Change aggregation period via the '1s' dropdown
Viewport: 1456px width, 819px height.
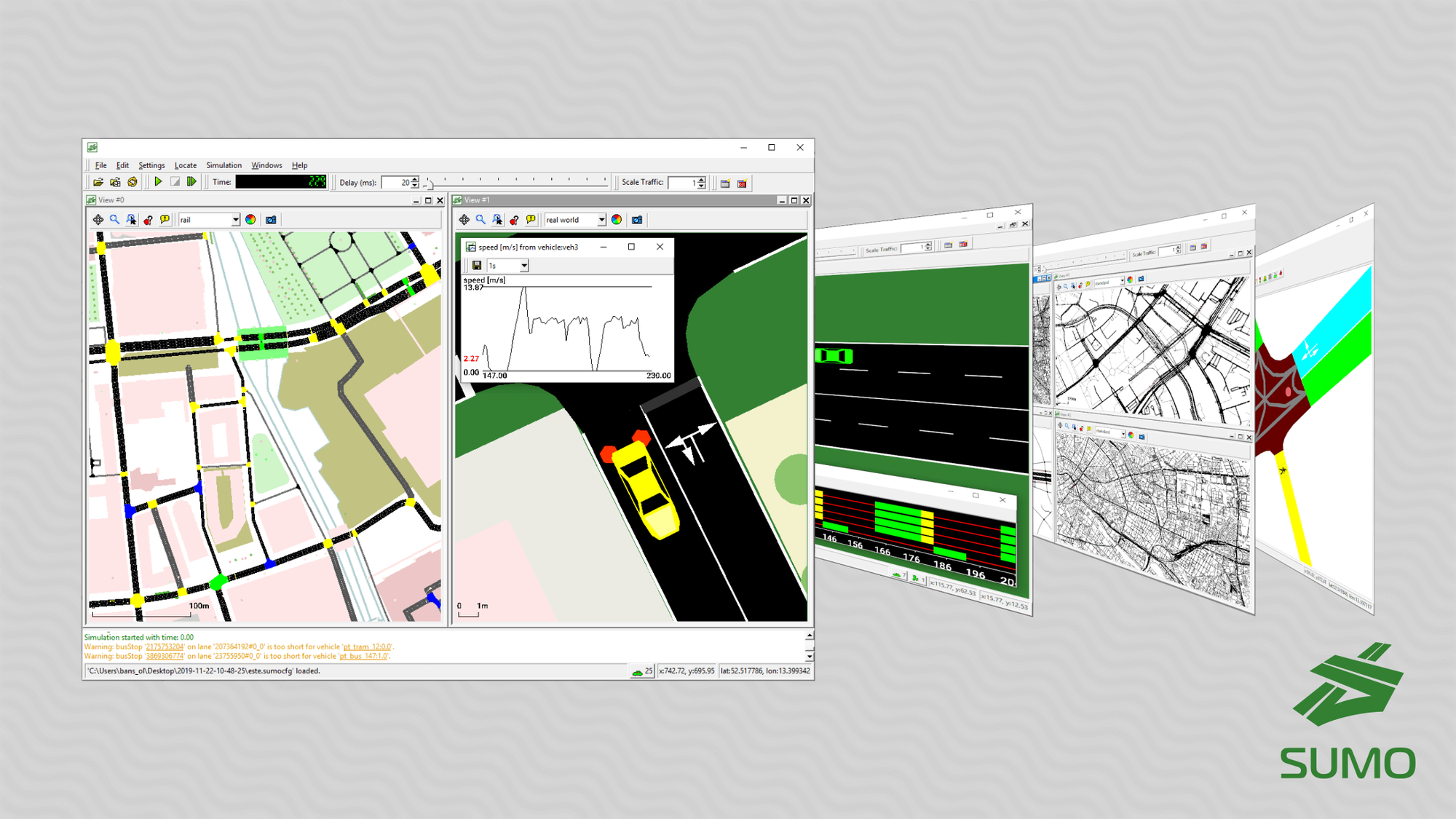click(507, 265)
